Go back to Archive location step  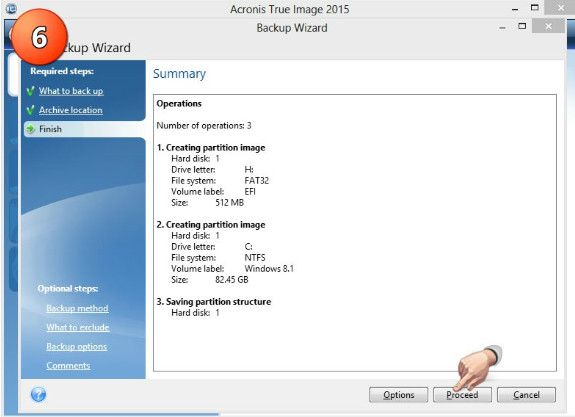[71, 110]
